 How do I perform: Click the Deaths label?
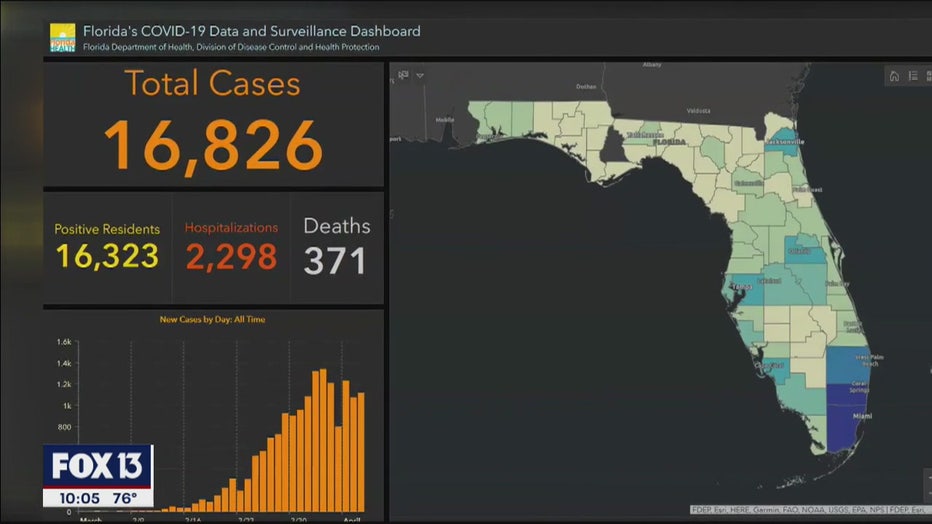pos(337,226)
